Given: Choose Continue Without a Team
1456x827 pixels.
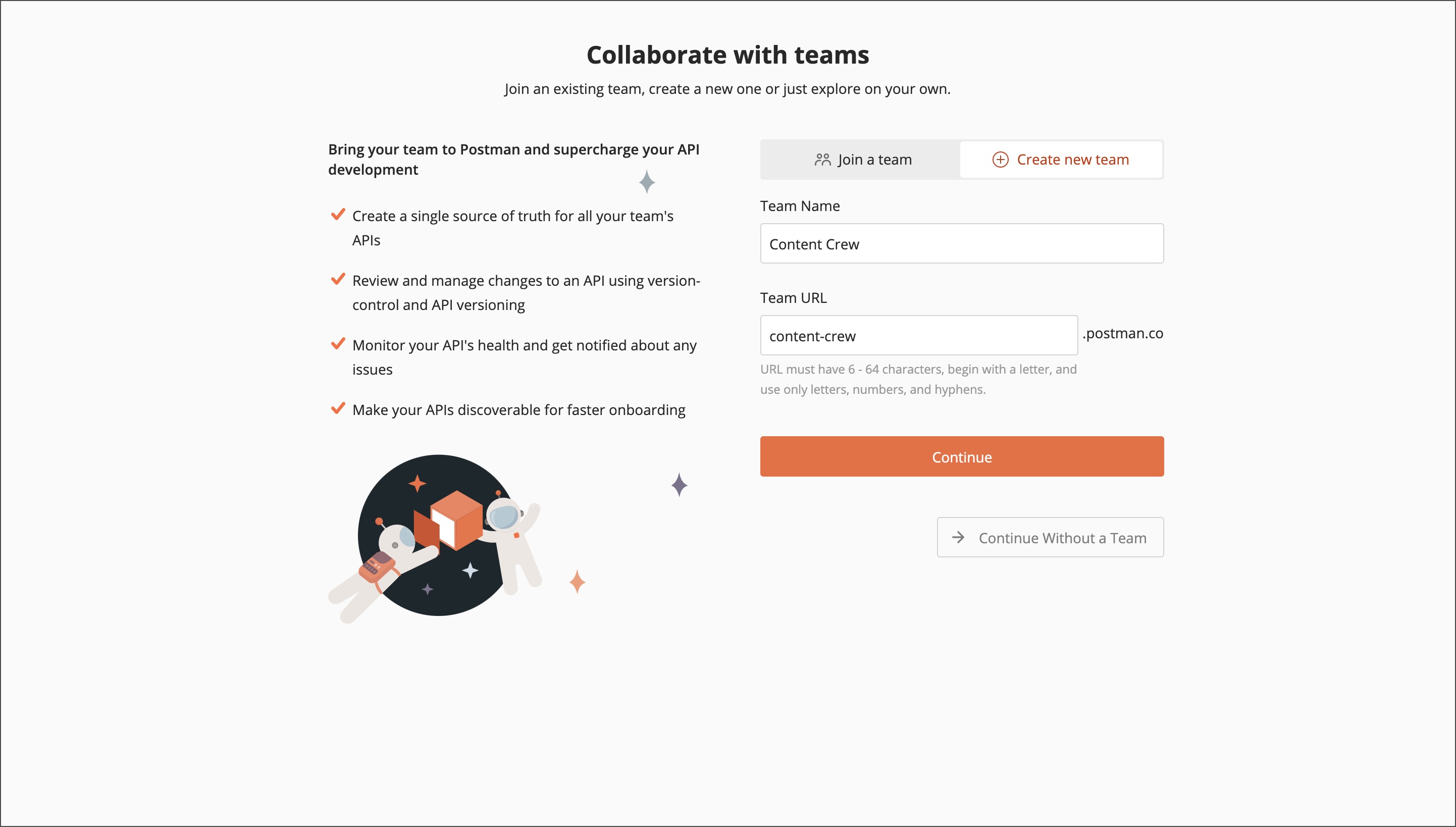Looking at the screenshot, I should point(1050,537).
